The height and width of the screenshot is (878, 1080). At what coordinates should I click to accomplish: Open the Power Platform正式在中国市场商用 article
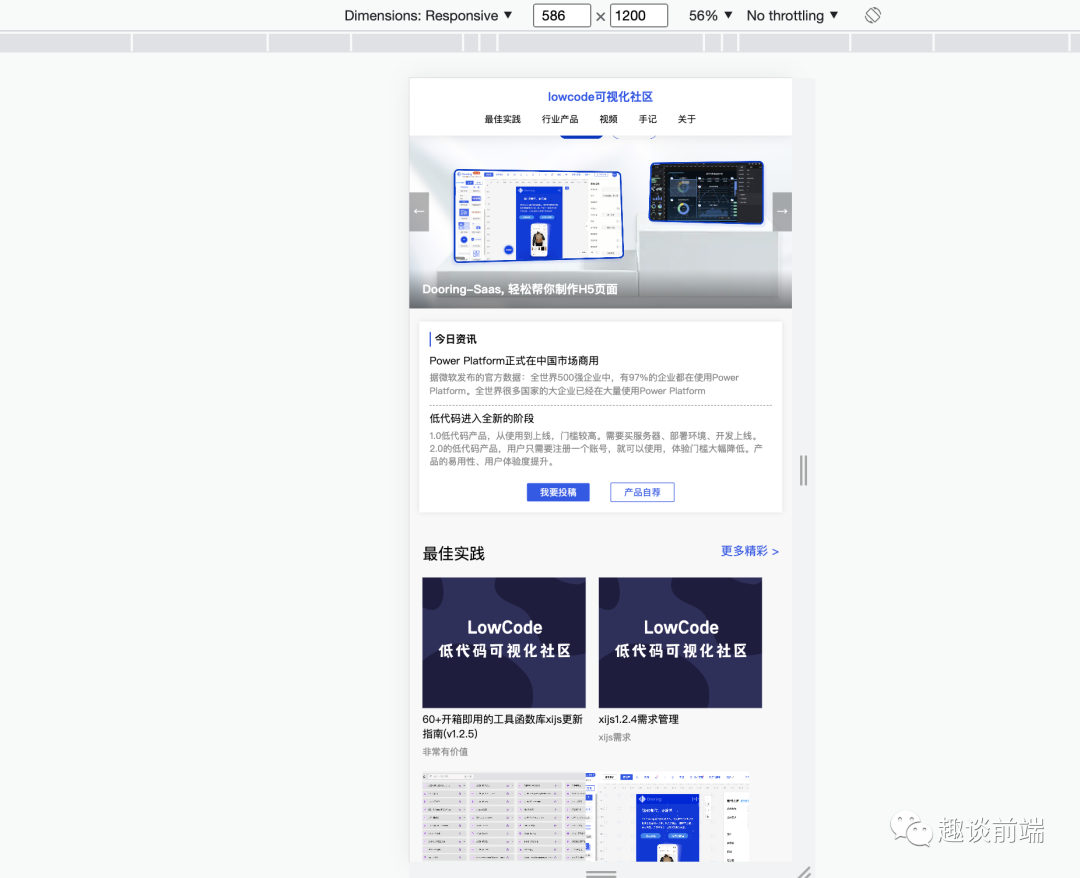[514, 361]
